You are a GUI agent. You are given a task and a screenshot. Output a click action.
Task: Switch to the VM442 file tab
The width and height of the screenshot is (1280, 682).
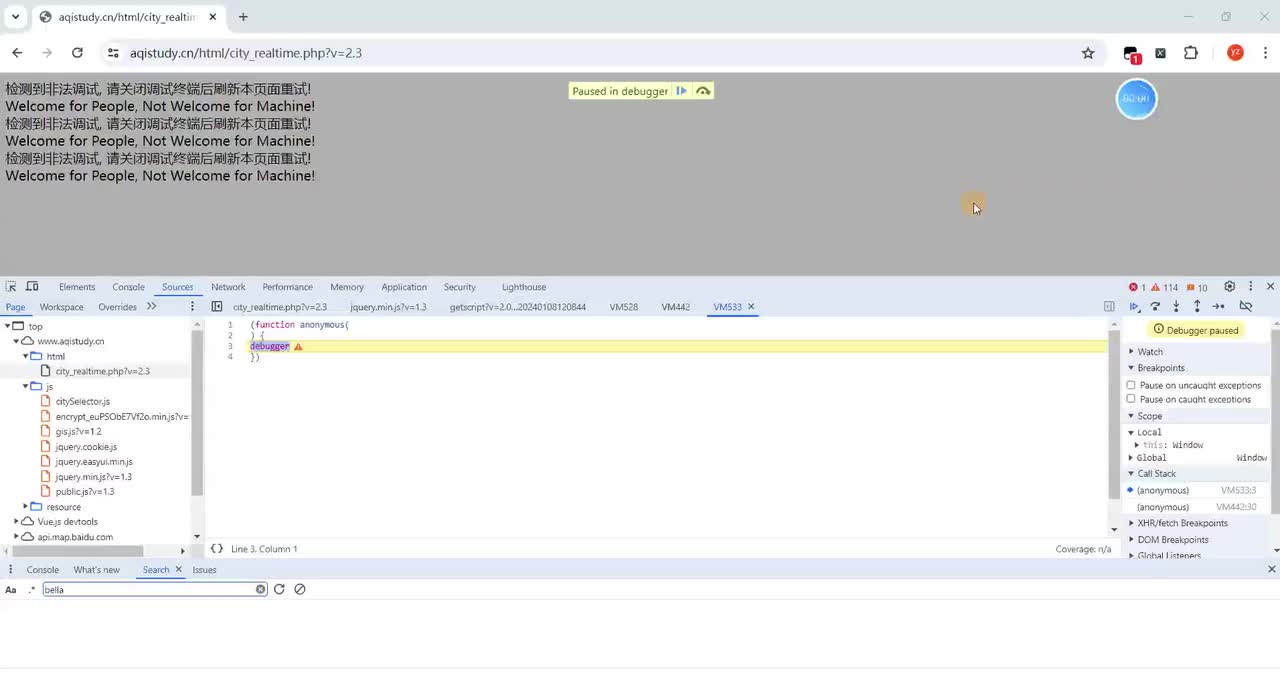[675, 307]
